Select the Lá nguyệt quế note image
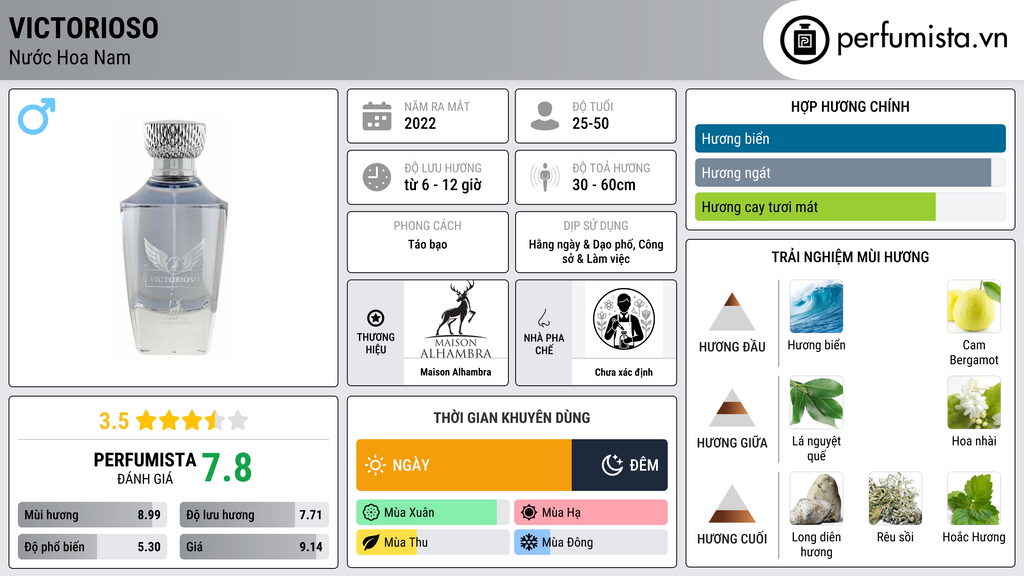The image size is (1024, 576). coord(816,402)
